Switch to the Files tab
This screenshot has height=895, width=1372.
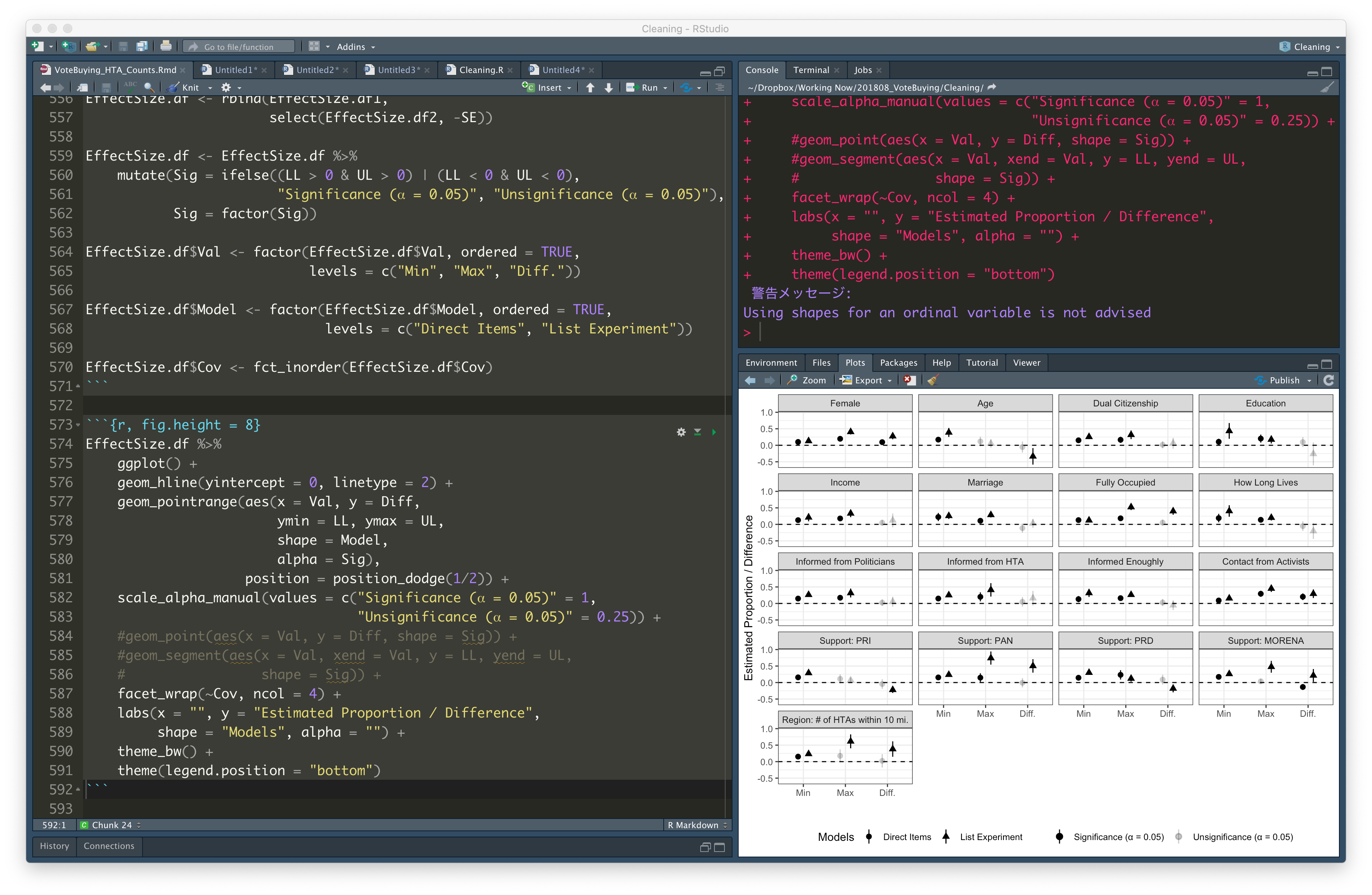(821, 363)
